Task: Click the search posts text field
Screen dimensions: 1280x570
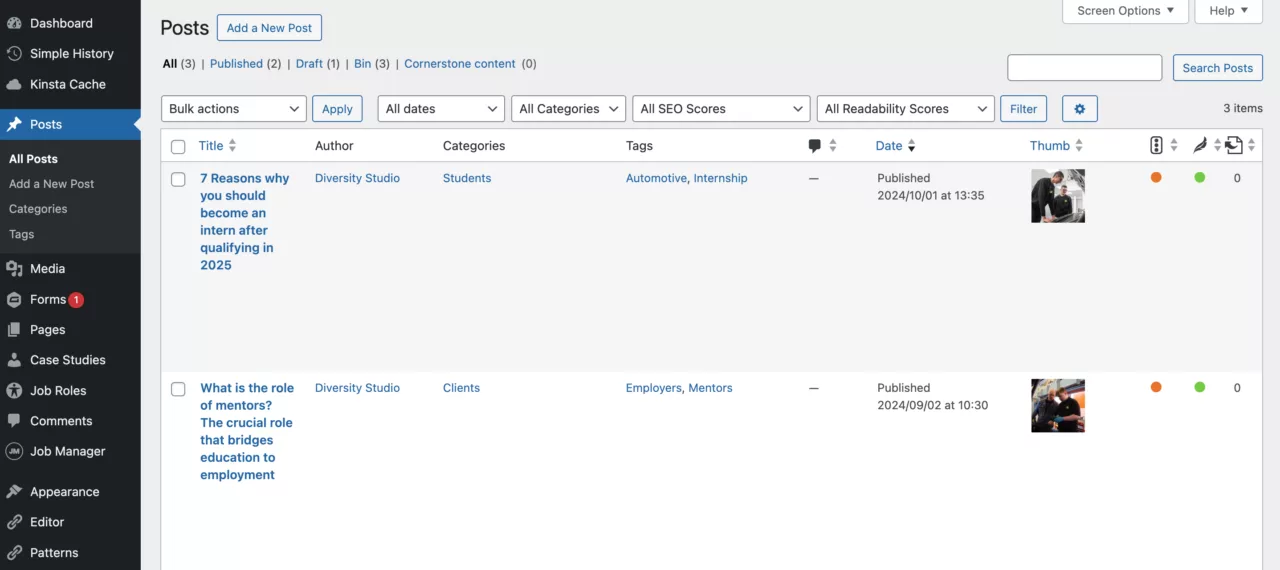Action: click(x=1084, y=68)
